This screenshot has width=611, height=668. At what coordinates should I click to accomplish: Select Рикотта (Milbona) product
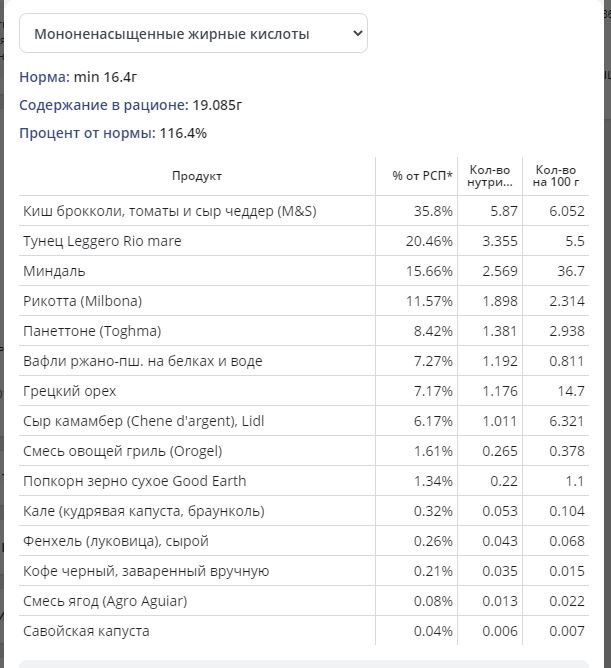click(304, 301)
